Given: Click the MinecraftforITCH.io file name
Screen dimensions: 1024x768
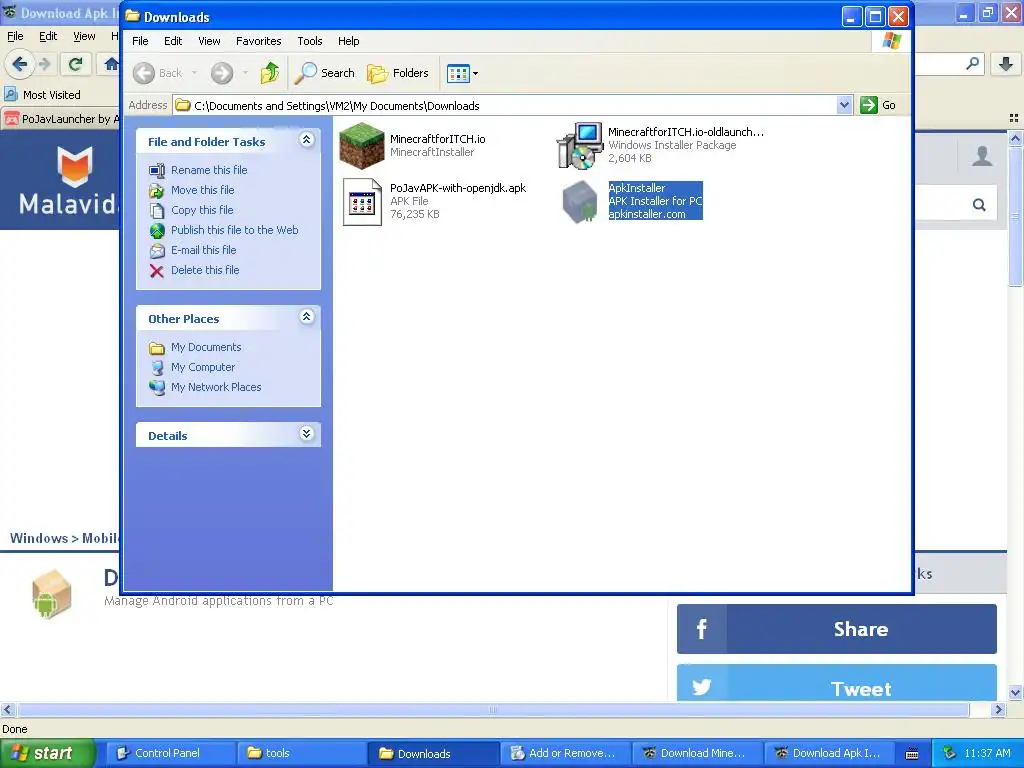Looking at the screenshot, I should pos(438,139).
